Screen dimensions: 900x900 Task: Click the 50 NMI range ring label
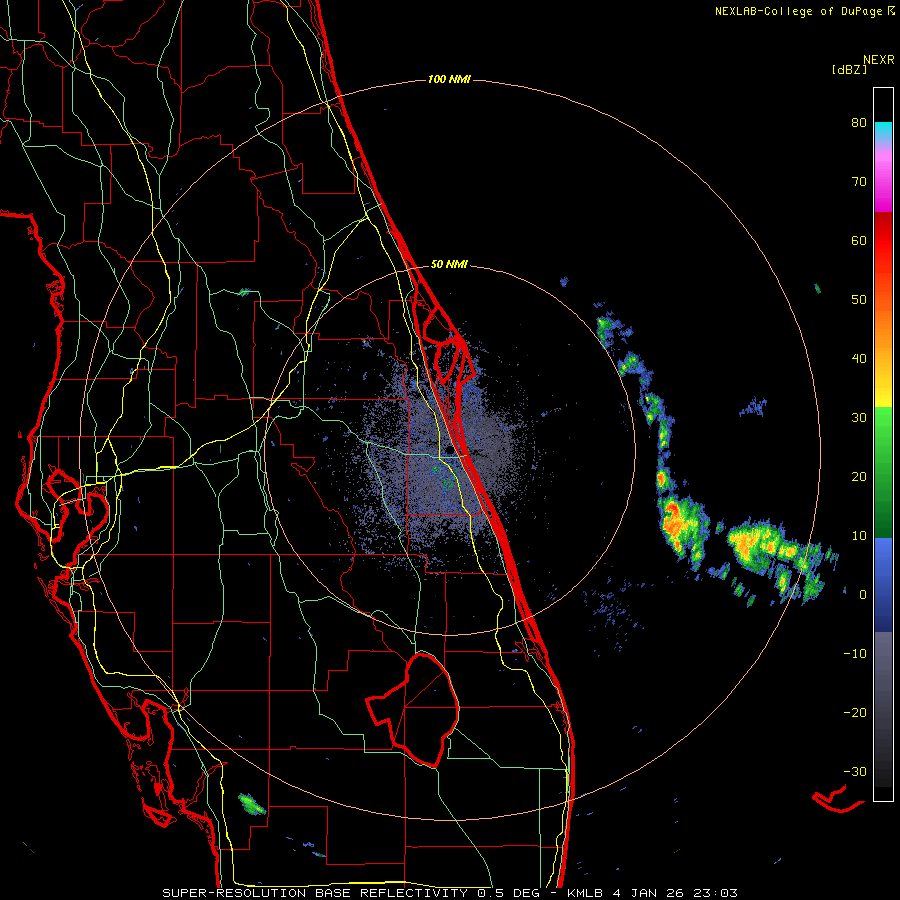point(449,265)
